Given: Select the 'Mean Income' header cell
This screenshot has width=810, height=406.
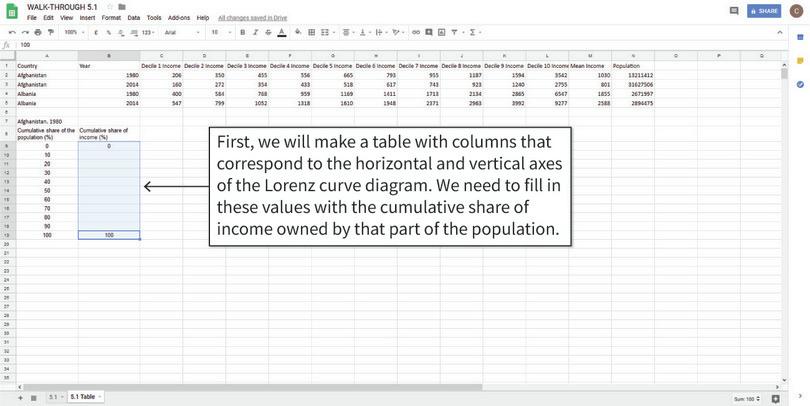Looking at the screenshot, I should 590,66.
